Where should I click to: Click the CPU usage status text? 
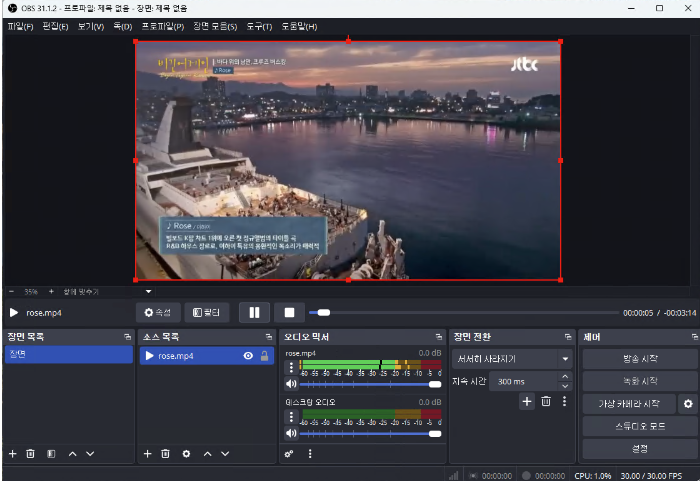(592, 476)
